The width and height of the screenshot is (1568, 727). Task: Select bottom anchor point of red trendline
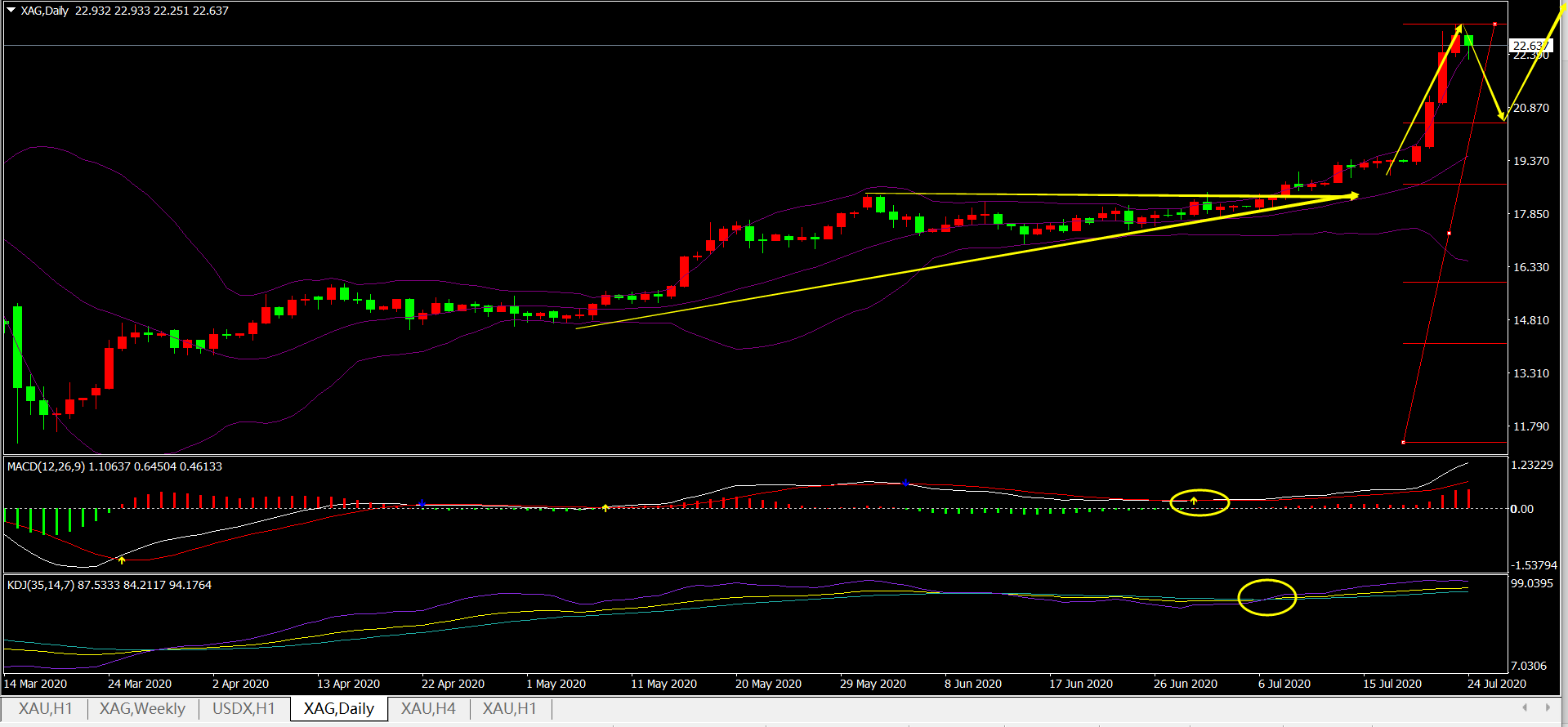[x=1403, y=442]
